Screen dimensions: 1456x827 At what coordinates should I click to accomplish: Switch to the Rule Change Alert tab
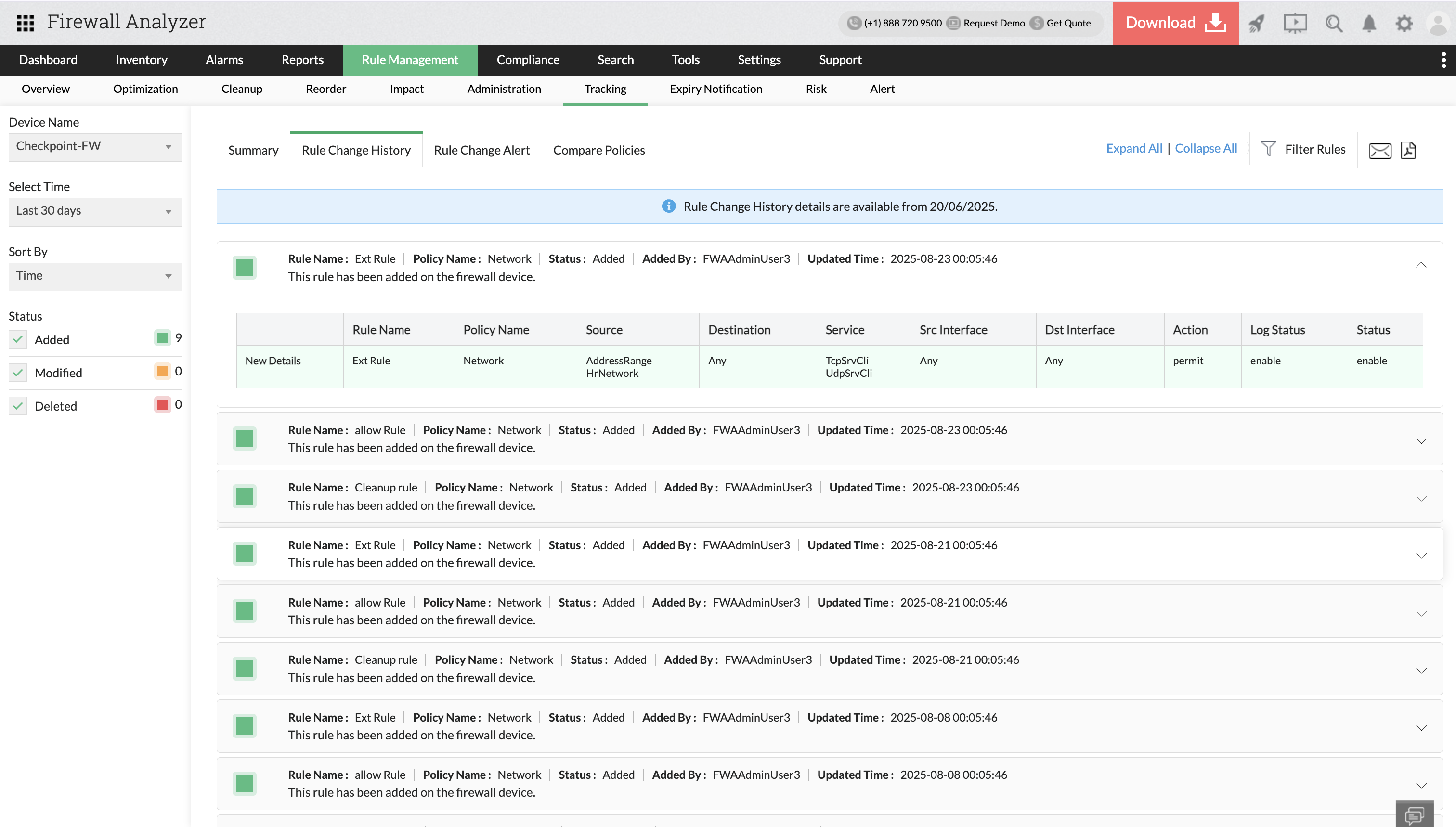click(x=481, y=150)
